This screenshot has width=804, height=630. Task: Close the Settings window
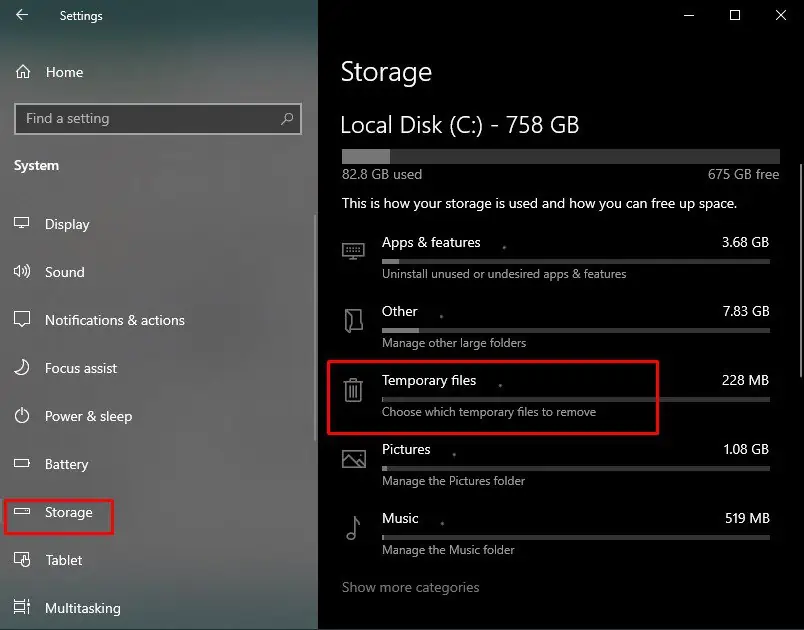(x=781, y=15)
